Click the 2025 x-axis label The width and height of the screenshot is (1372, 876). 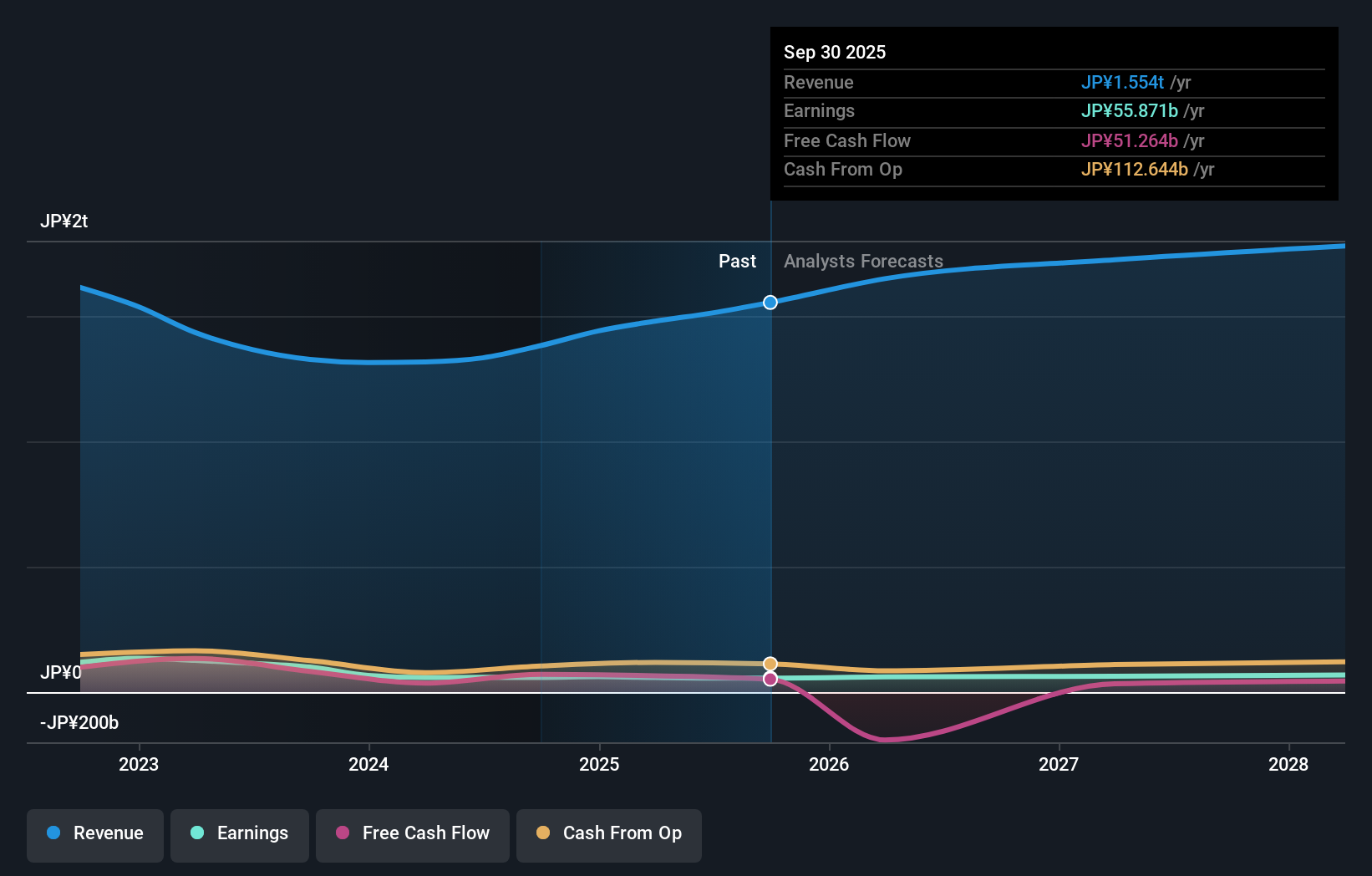coord(599,764)
